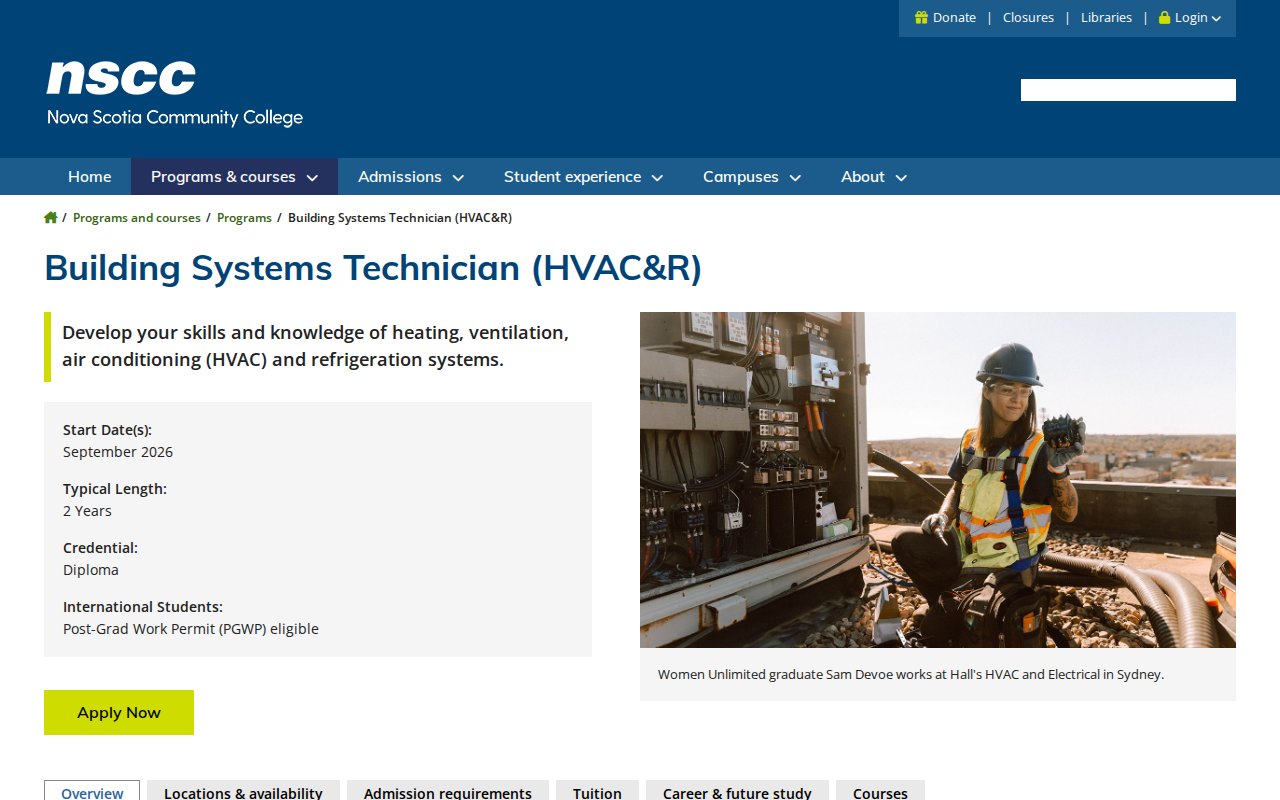Click the Donate gift icon
1280x800 pixels.
pos(921,18)
